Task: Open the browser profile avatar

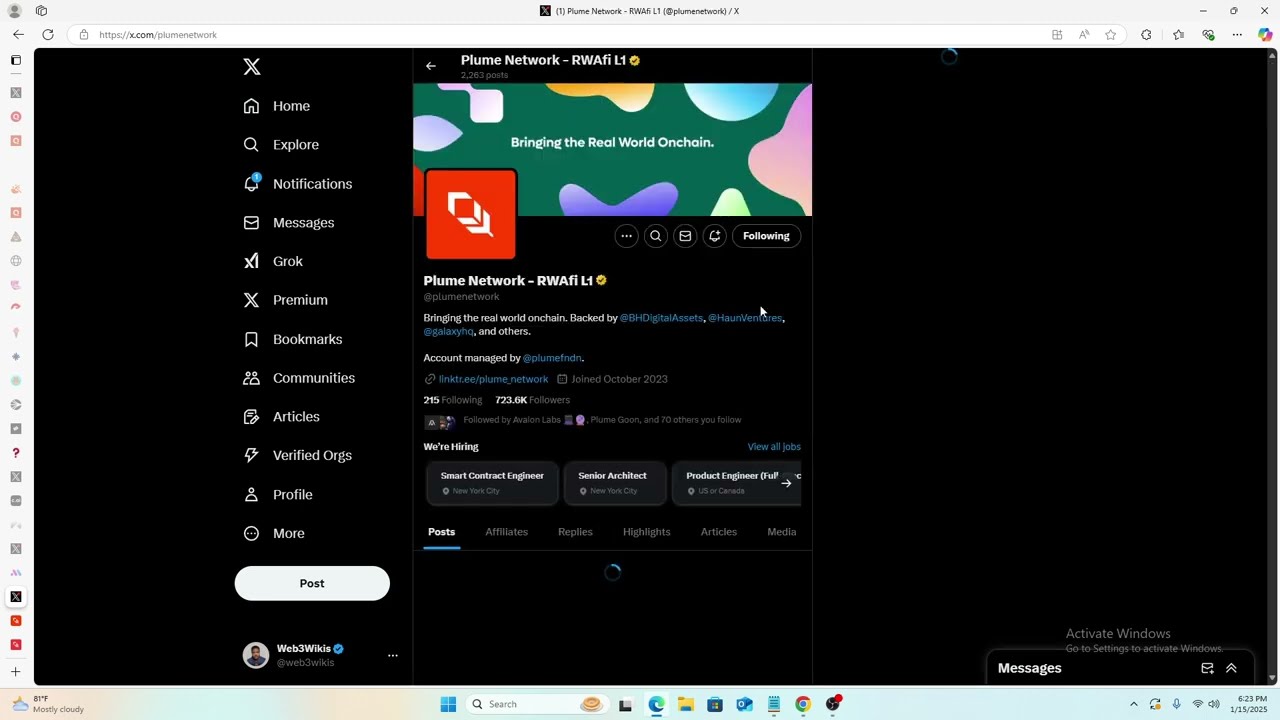Action: tap(15, 11)
